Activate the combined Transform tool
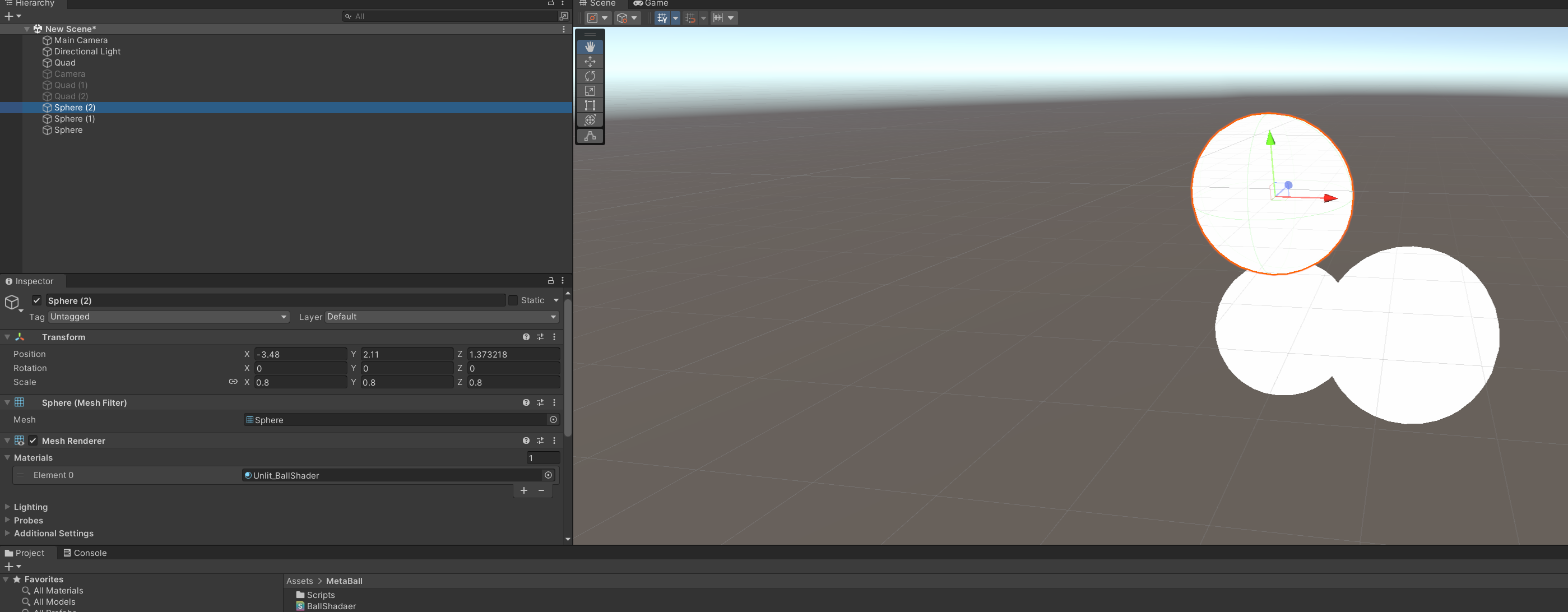 (589, 120)
